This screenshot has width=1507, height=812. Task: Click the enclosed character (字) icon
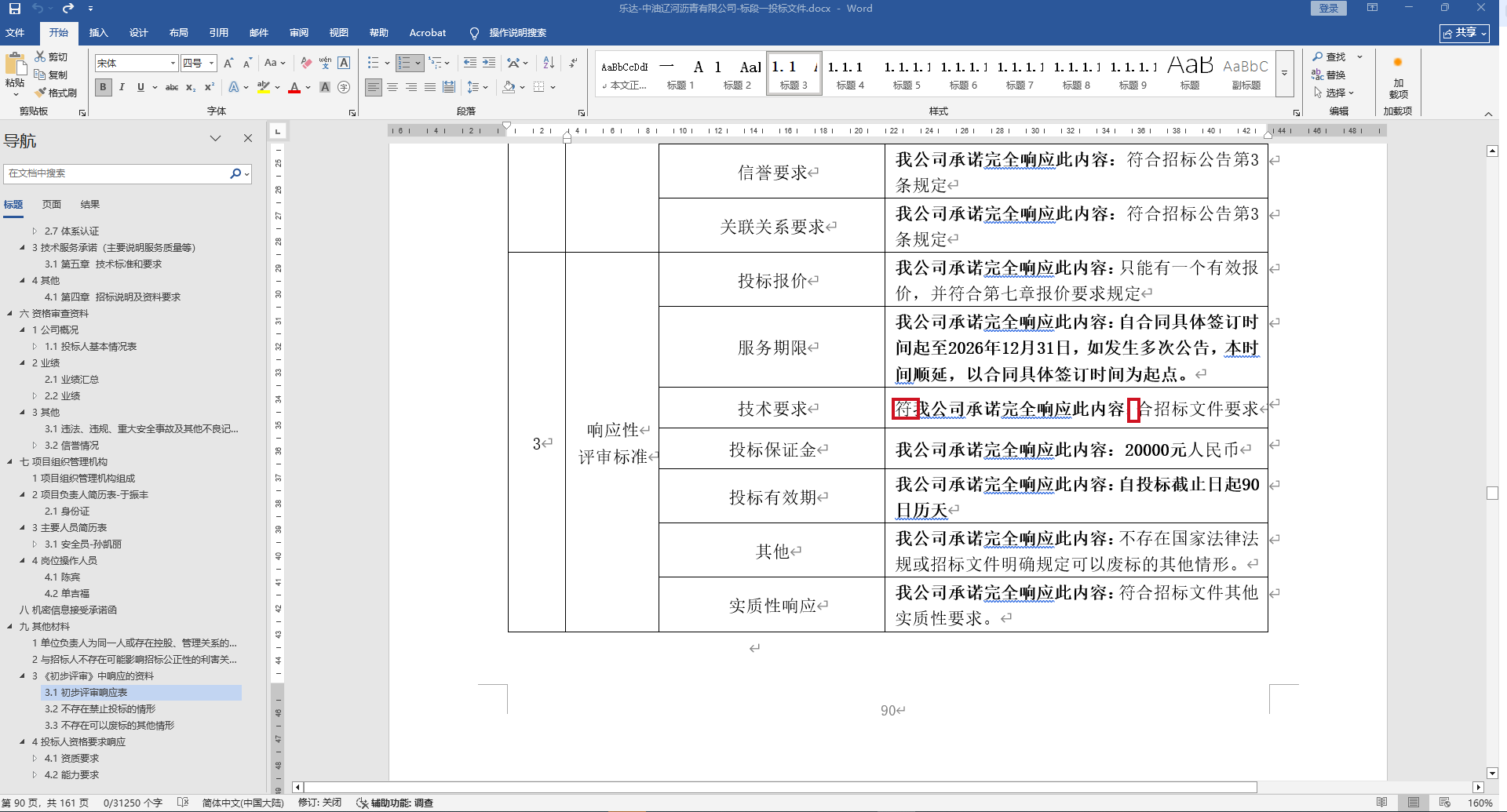pyautogui.click(x=344, y=87)
